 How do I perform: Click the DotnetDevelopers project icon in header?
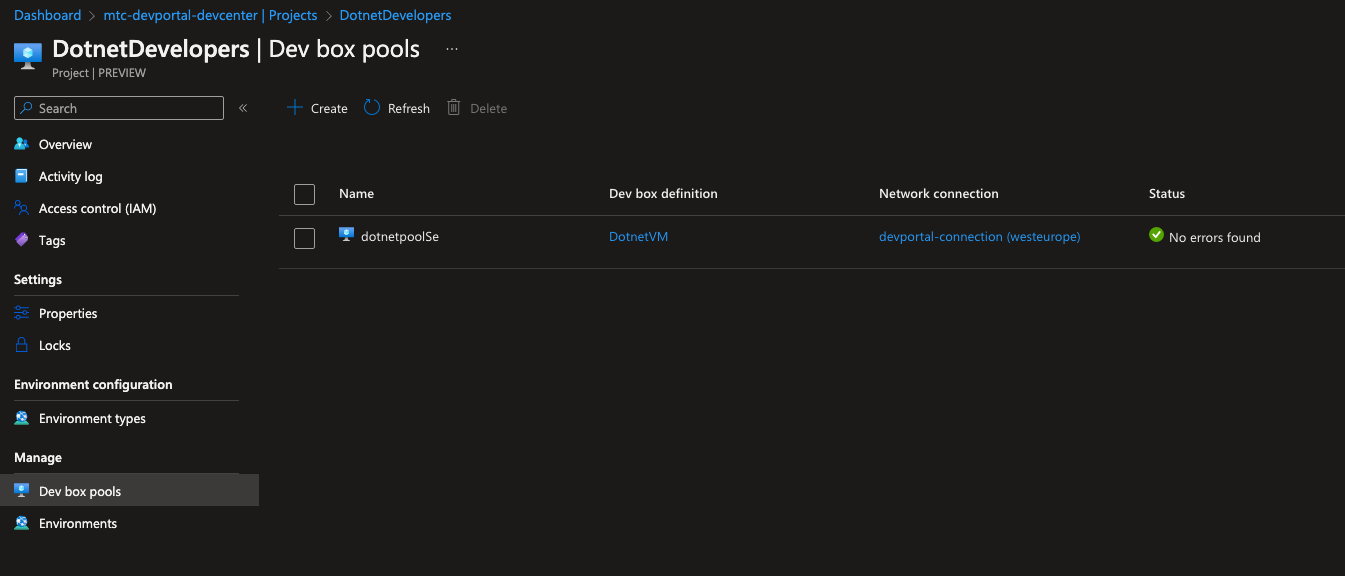[28, 56]
